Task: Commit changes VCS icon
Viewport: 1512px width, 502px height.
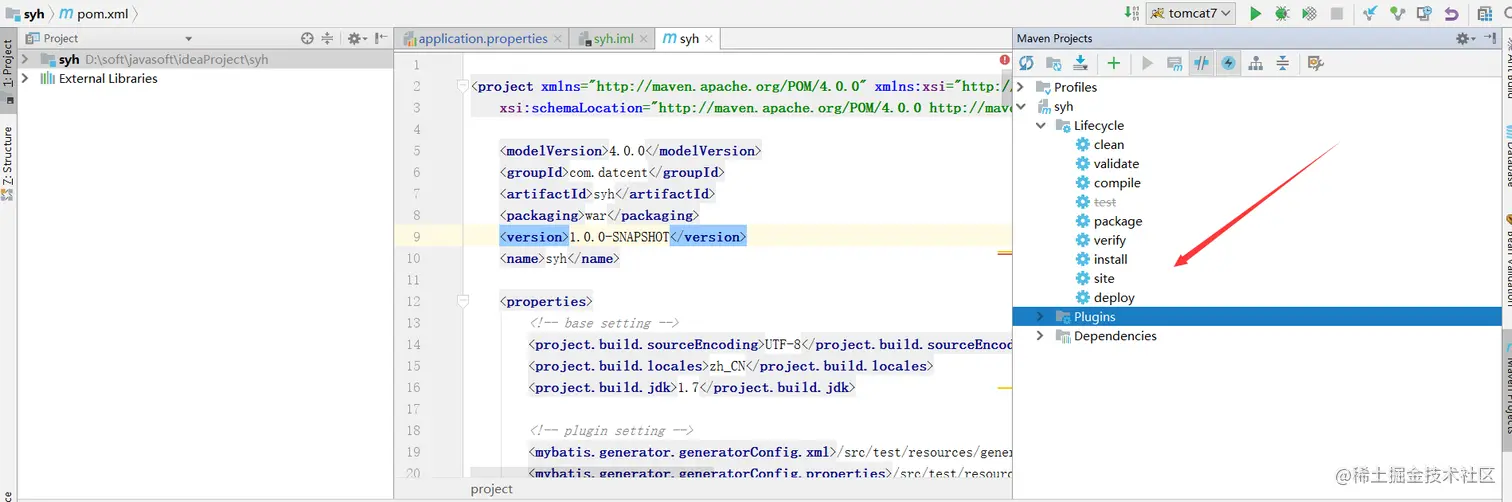Action: 1397,13
